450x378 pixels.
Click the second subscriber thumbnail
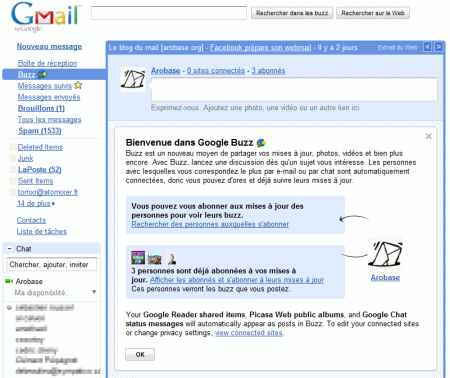tap(155, 258)
